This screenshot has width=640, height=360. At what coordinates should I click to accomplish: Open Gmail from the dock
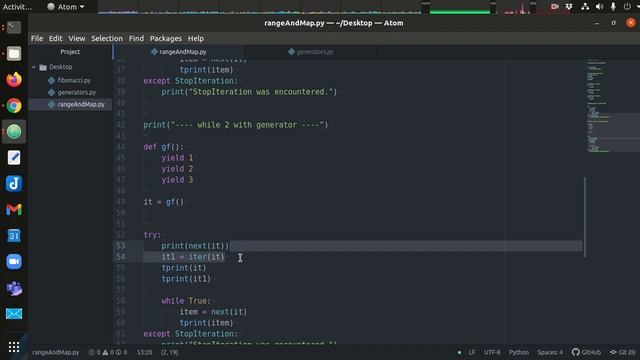[14, 210]
